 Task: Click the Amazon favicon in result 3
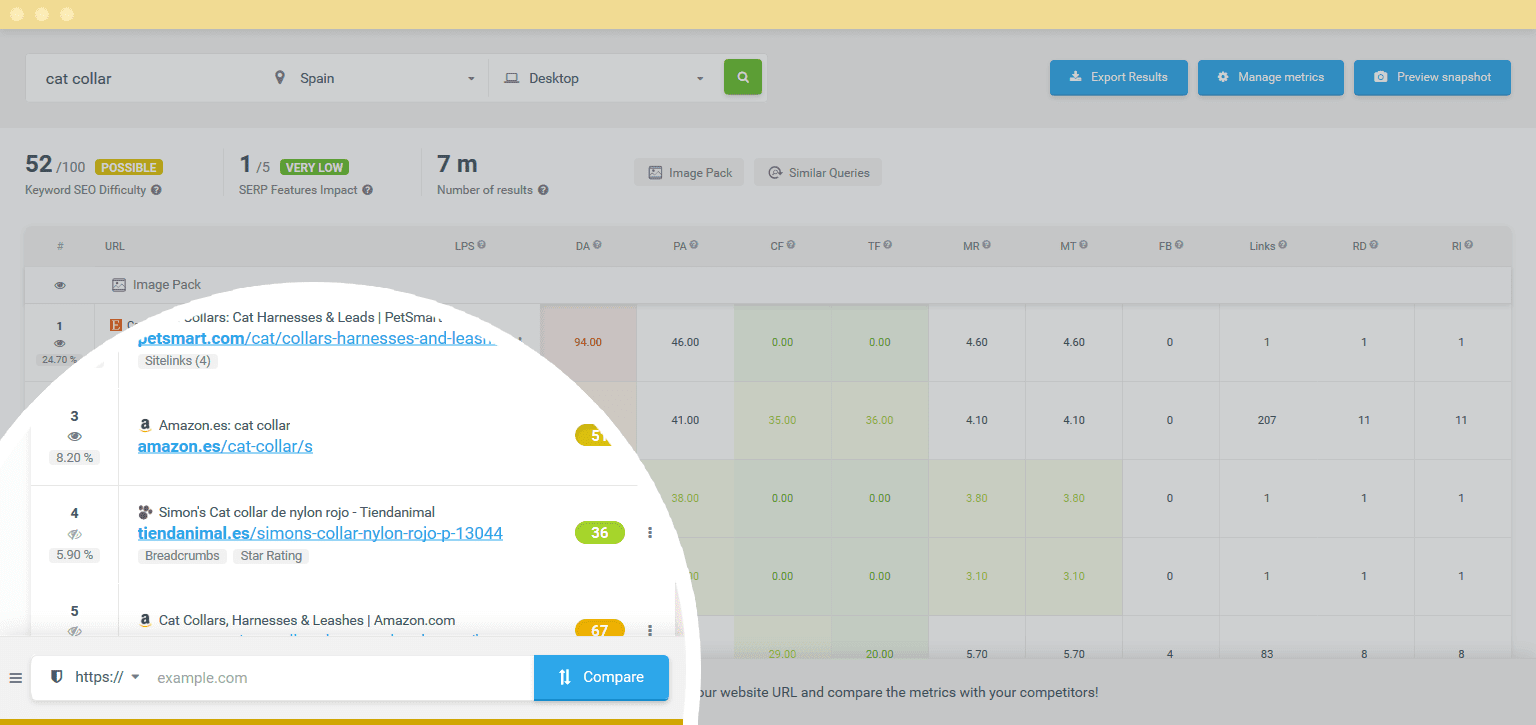[145, 425]
